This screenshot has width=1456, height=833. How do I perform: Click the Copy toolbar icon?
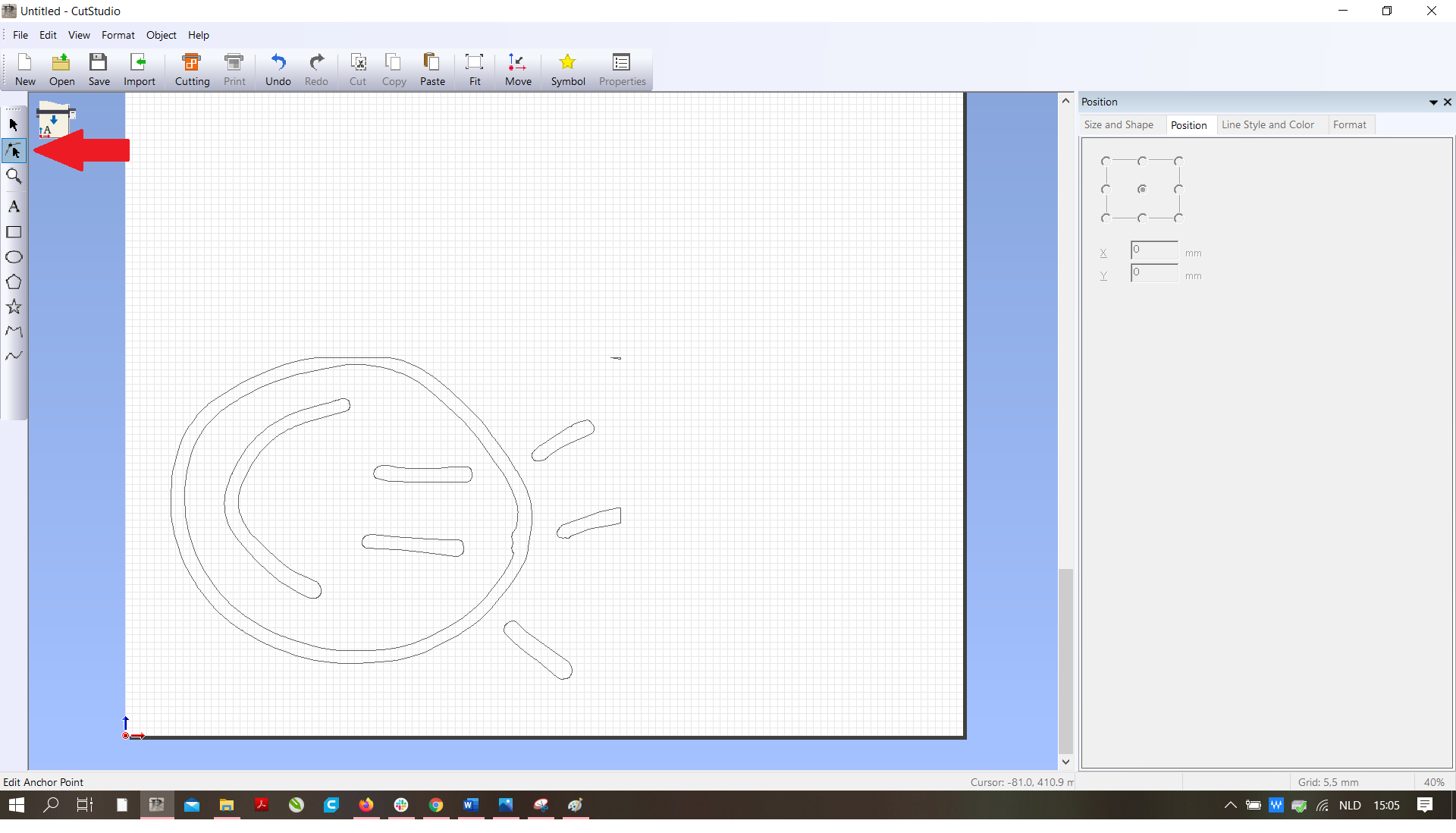(394, 70)
